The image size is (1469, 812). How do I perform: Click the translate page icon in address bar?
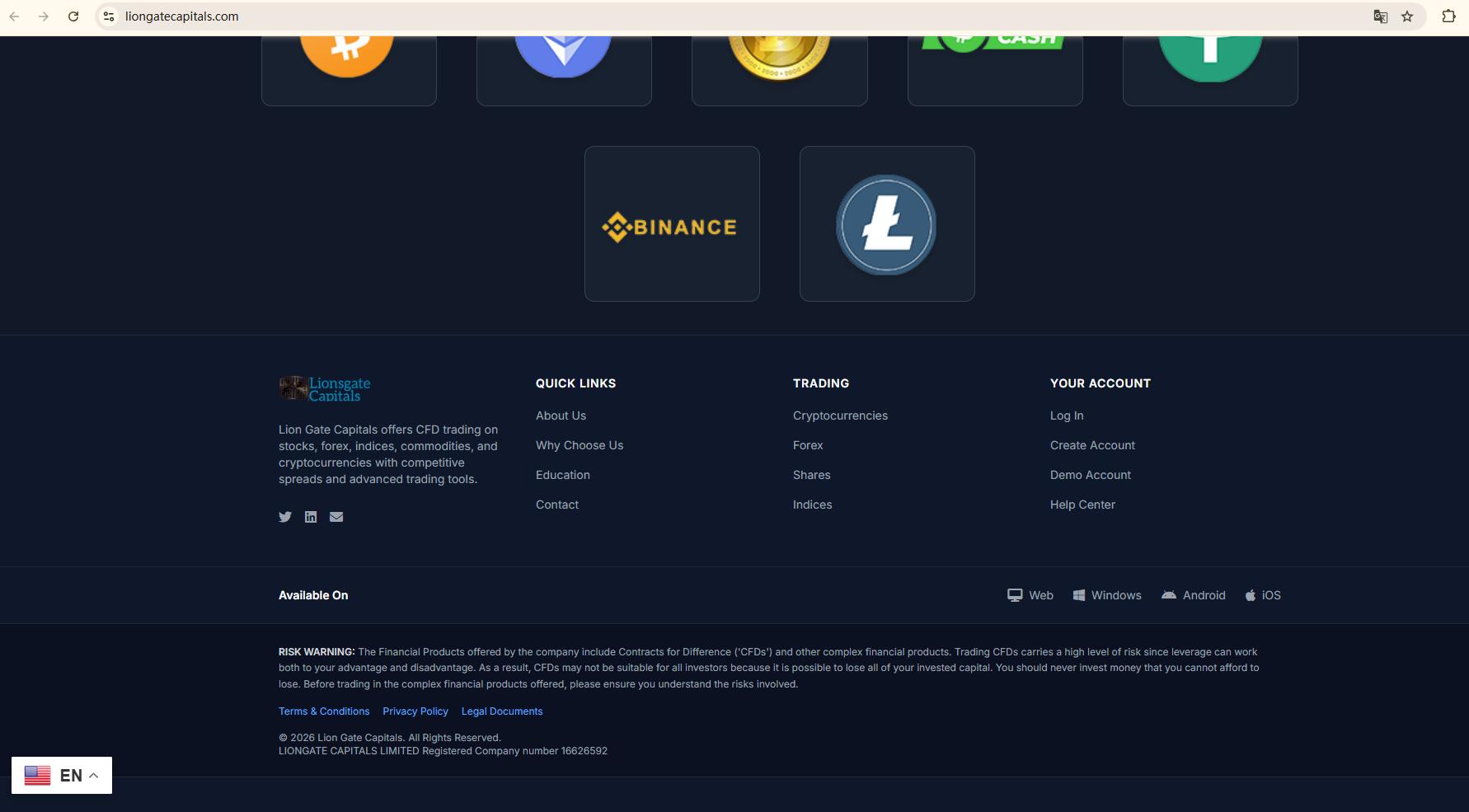point(1380,16)
